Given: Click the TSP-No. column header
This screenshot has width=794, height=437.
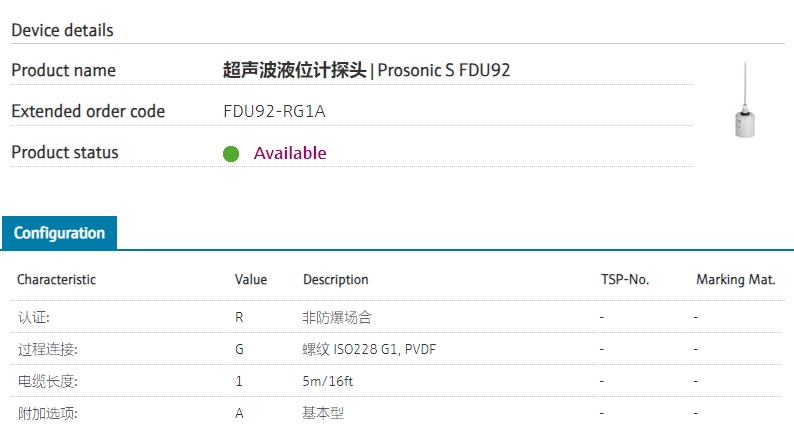Looking at the screenshot, I should point(625,280).
